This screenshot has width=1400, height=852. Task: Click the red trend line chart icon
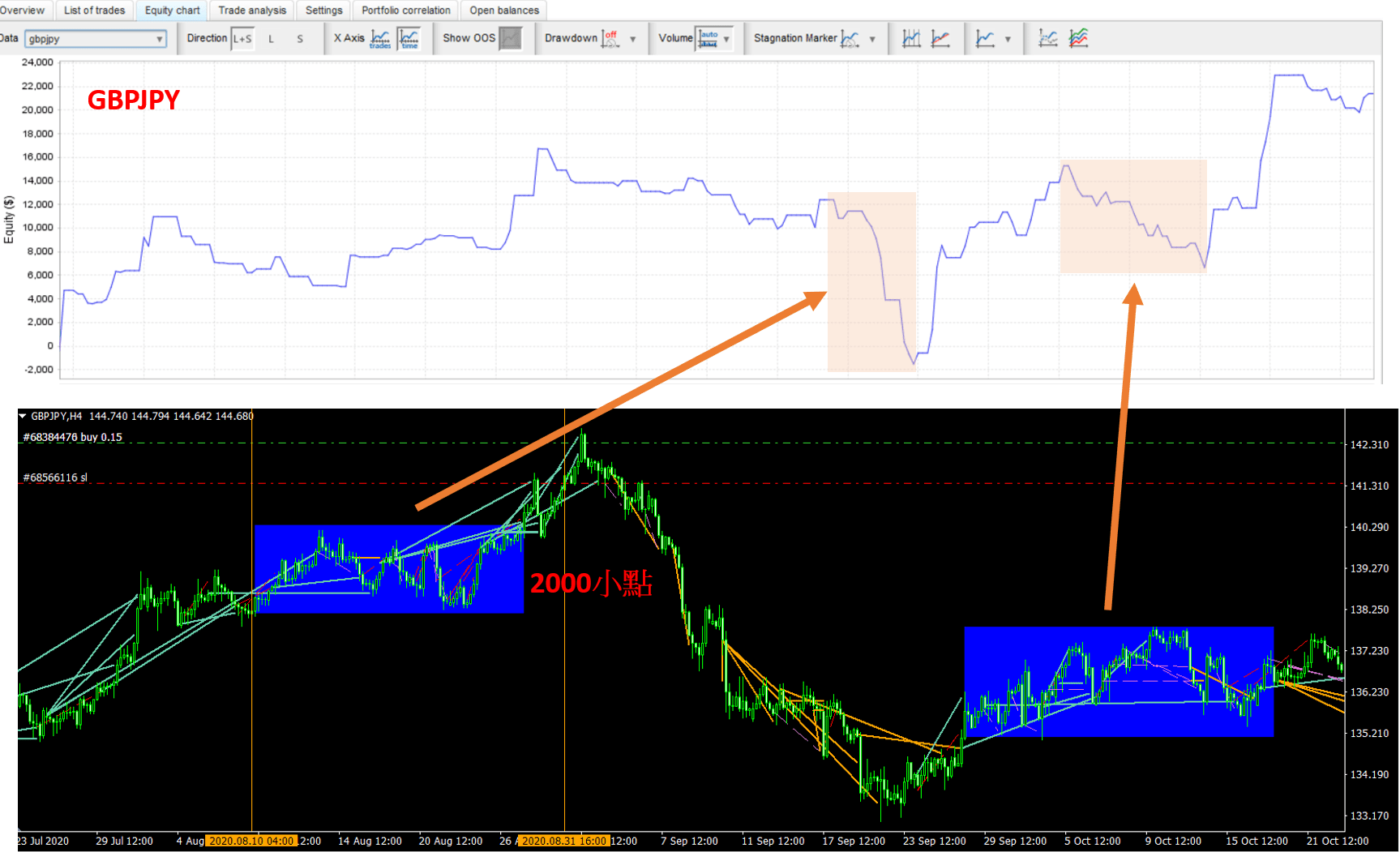[x=940, y=38]
